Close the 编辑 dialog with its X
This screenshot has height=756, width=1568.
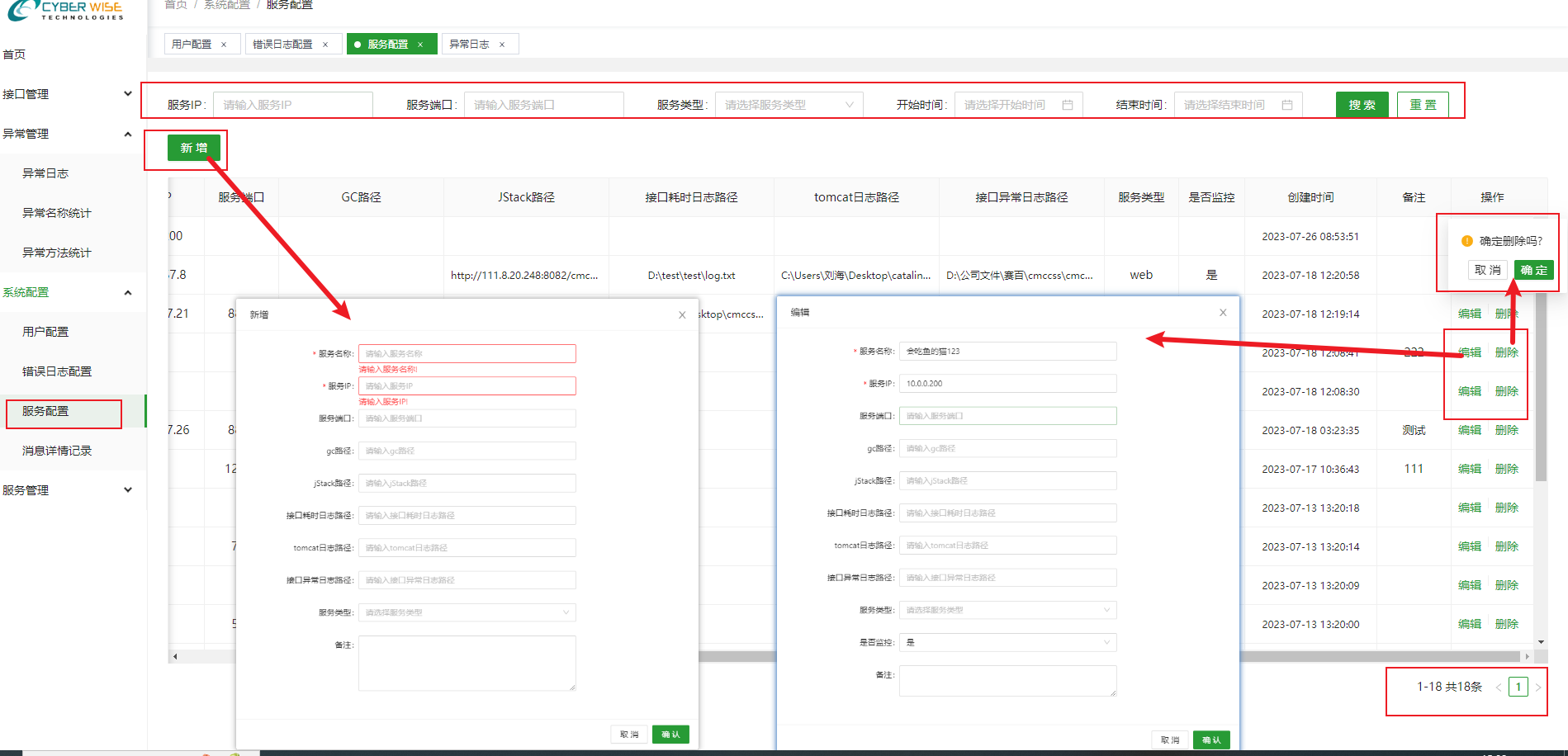point(1223,312)
